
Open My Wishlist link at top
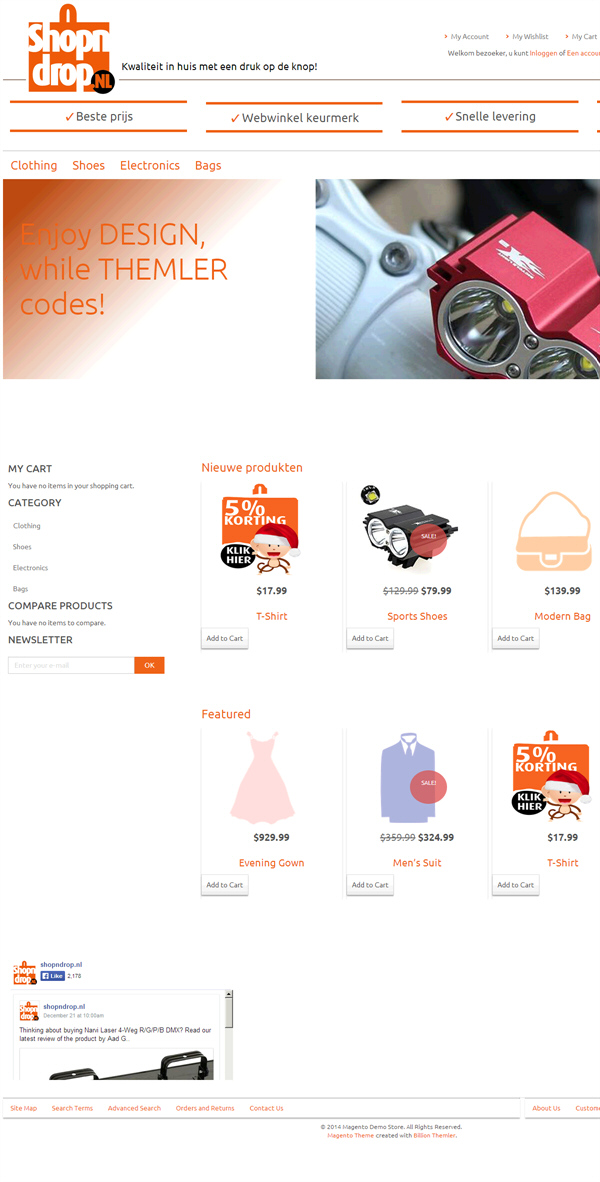click(x=530, y=36)
